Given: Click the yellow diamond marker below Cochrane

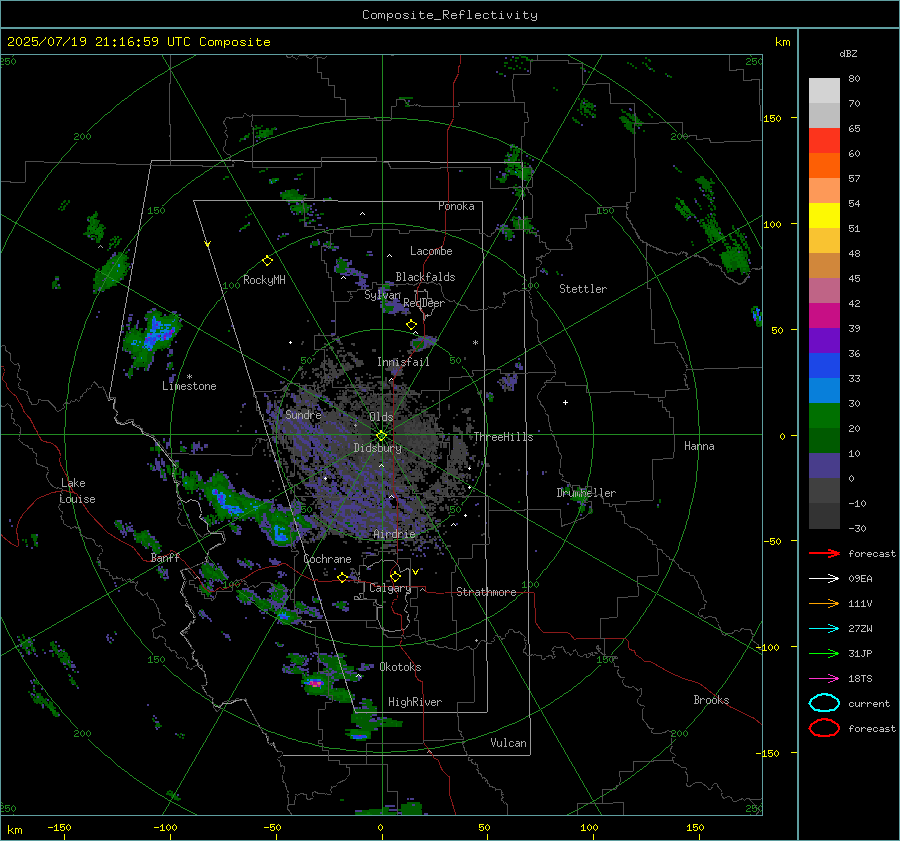Looking at the screenshot, I should [x=342, y=577].
